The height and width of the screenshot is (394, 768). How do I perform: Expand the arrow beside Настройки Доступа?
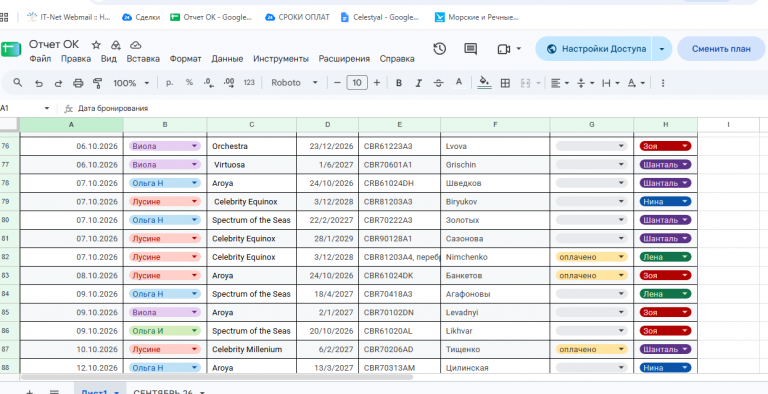(662, 49)
